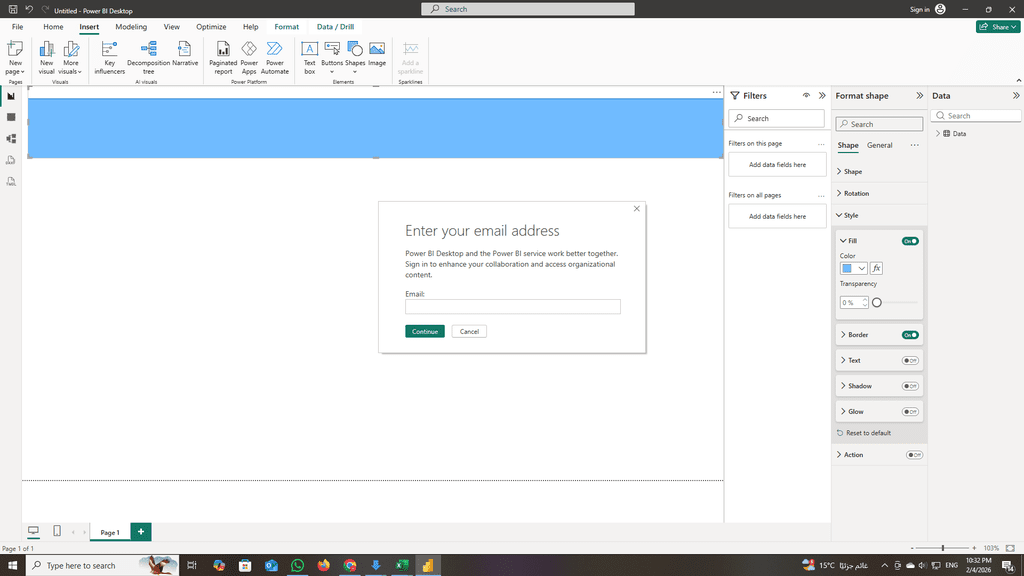This screenshot has height=576, width=1024.
Task: Open the fill Color dropdown
Action: coord(853,268)
